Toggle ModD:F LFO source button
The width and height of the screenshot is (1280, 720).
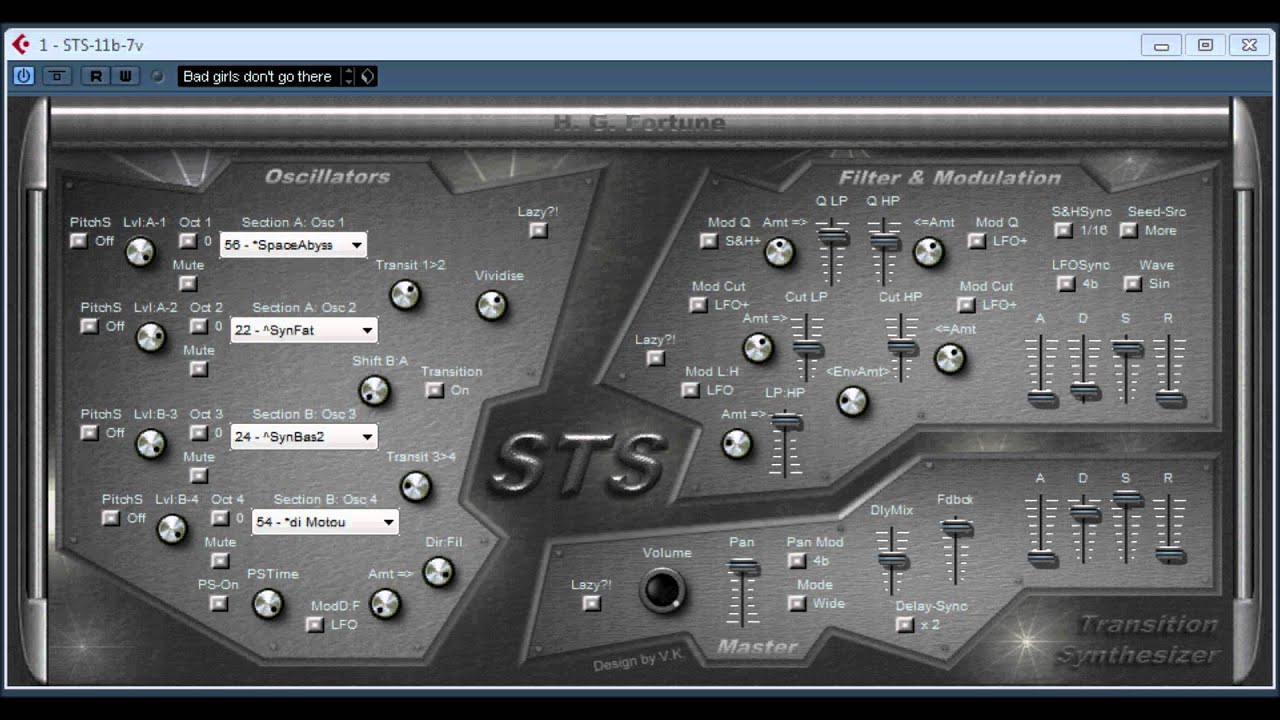(x=315, y=624)
